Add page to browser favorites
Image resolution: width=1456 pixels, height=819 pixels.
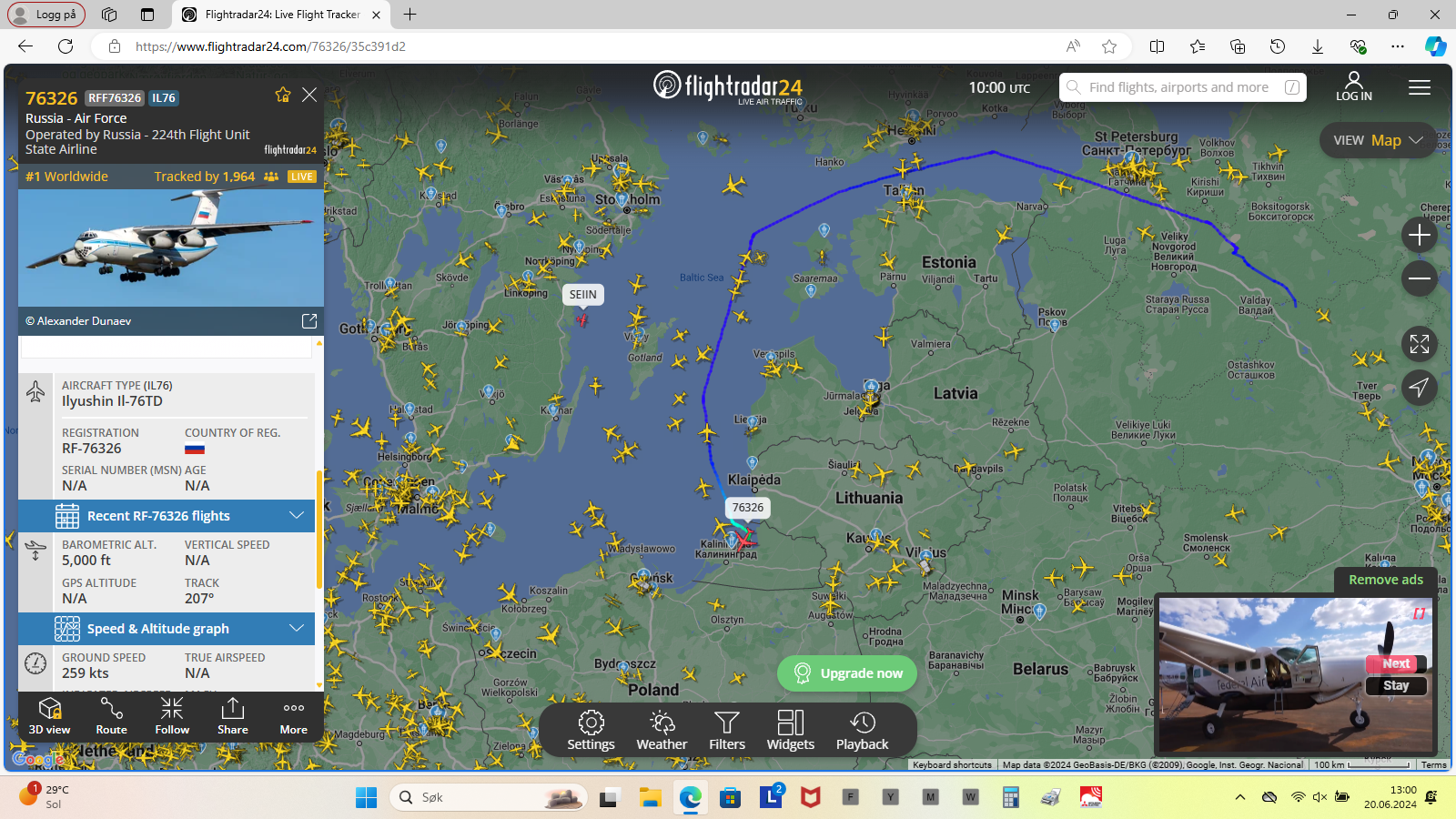coord(1108,46)
